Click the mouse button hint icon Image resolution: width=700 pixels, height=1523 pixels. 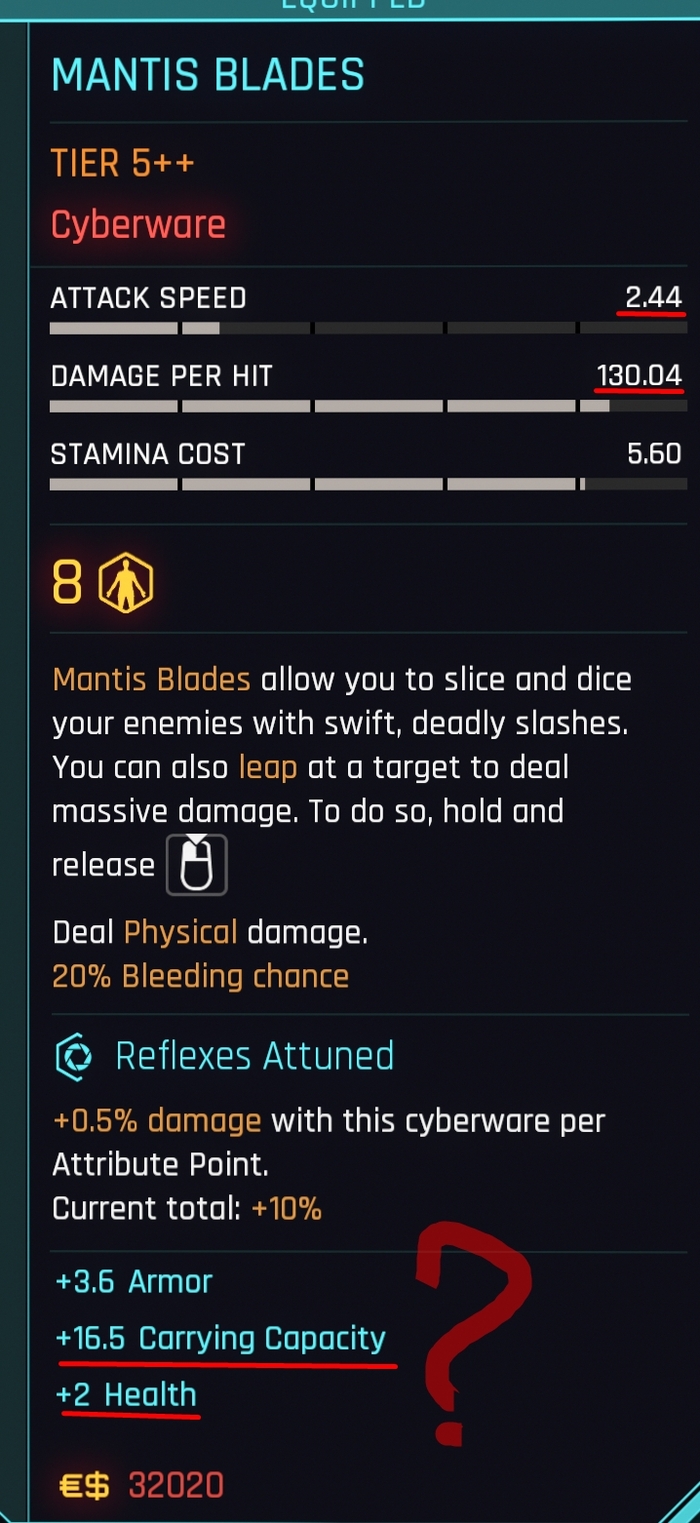pos(196,864)
